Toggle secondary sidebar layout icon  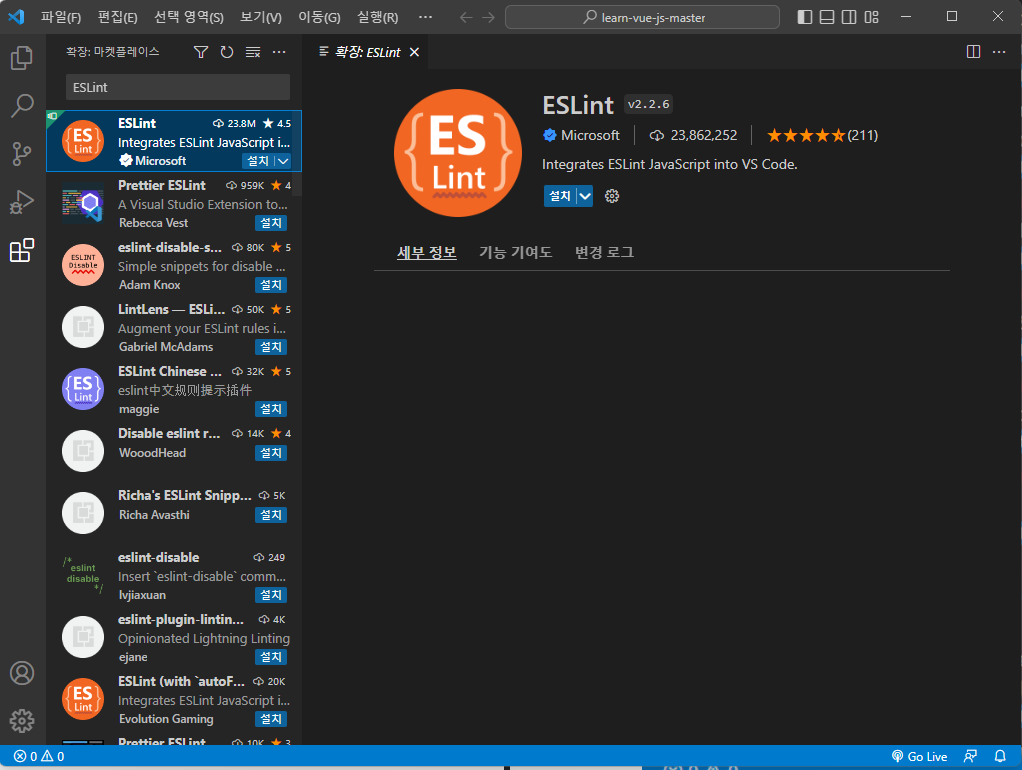tap(849, 17)
